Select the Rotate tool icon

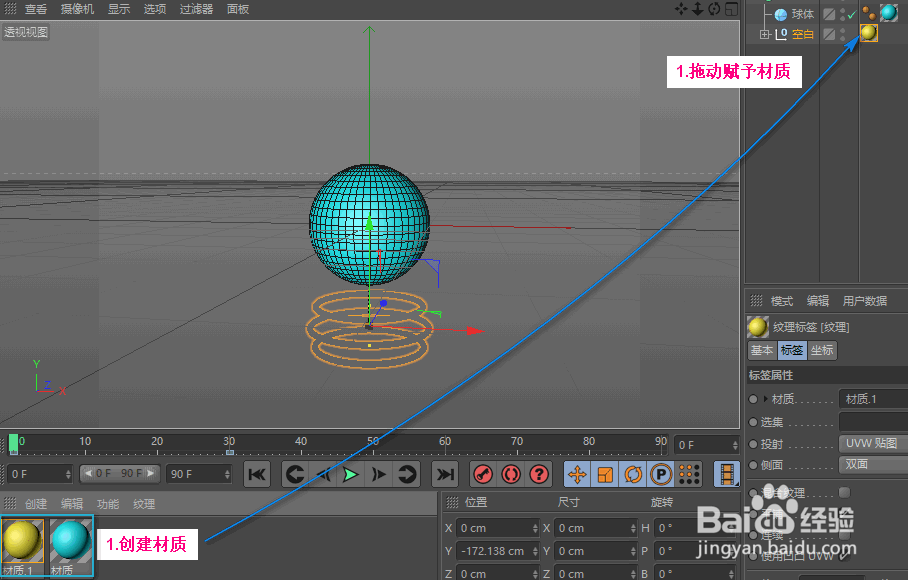click(633, 475)
